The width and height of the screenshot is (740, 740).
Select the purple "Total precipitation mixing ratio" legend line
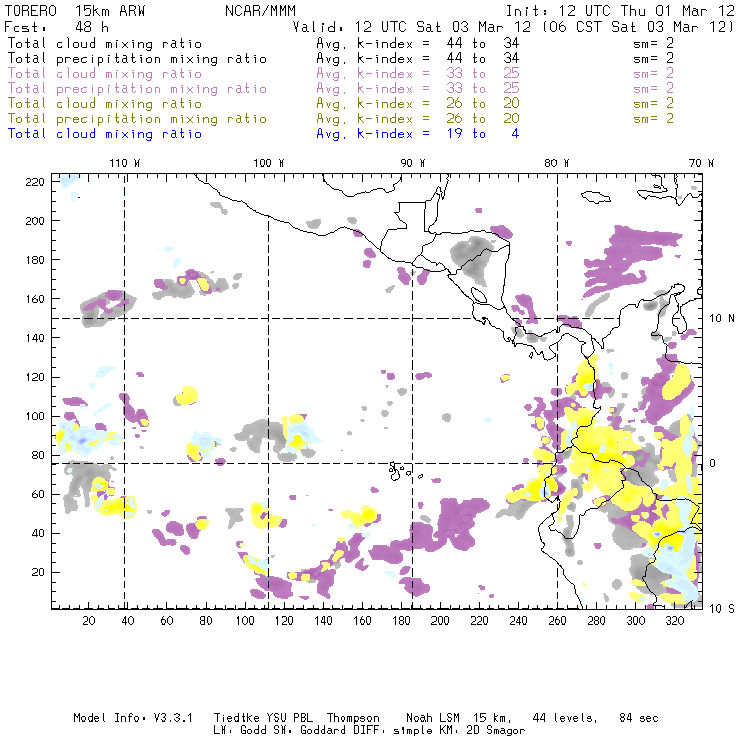point(137,89)
